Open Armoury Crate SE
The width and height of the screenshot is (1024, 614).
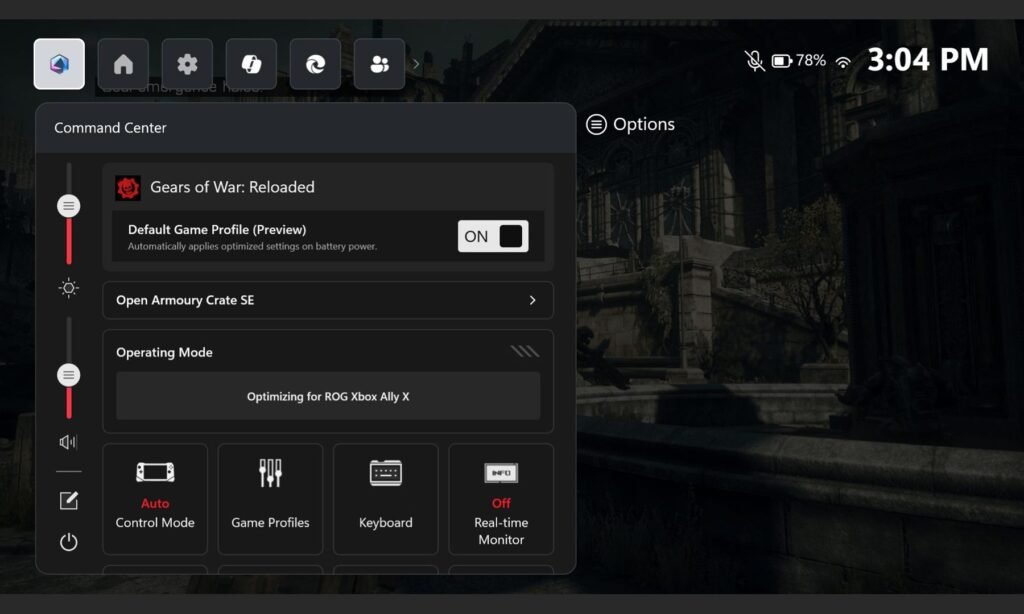[327, 300]
